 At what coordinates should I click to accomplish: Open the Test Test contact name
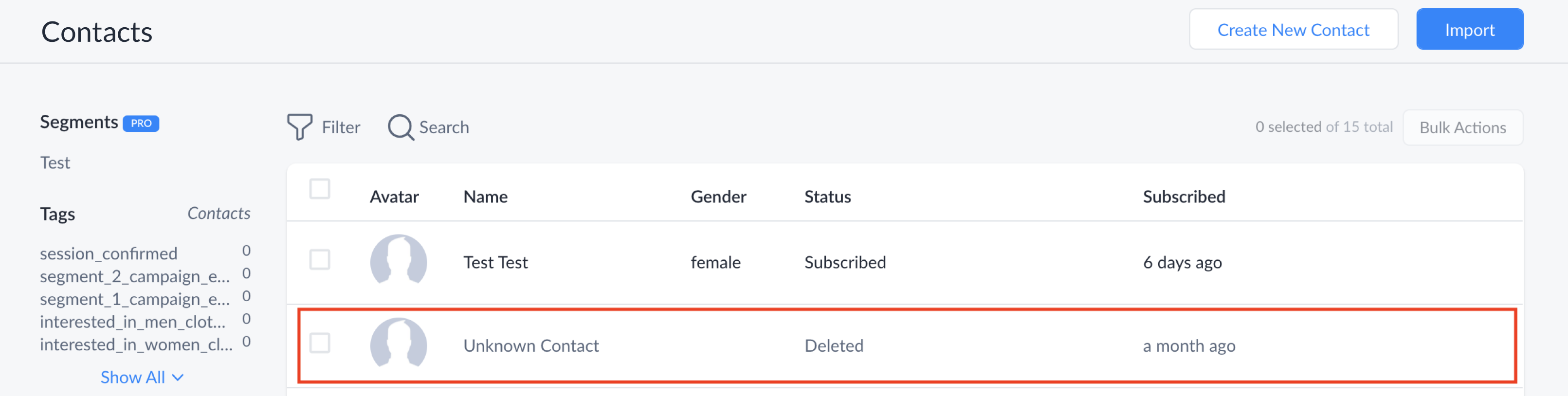[x=495, y=262]
